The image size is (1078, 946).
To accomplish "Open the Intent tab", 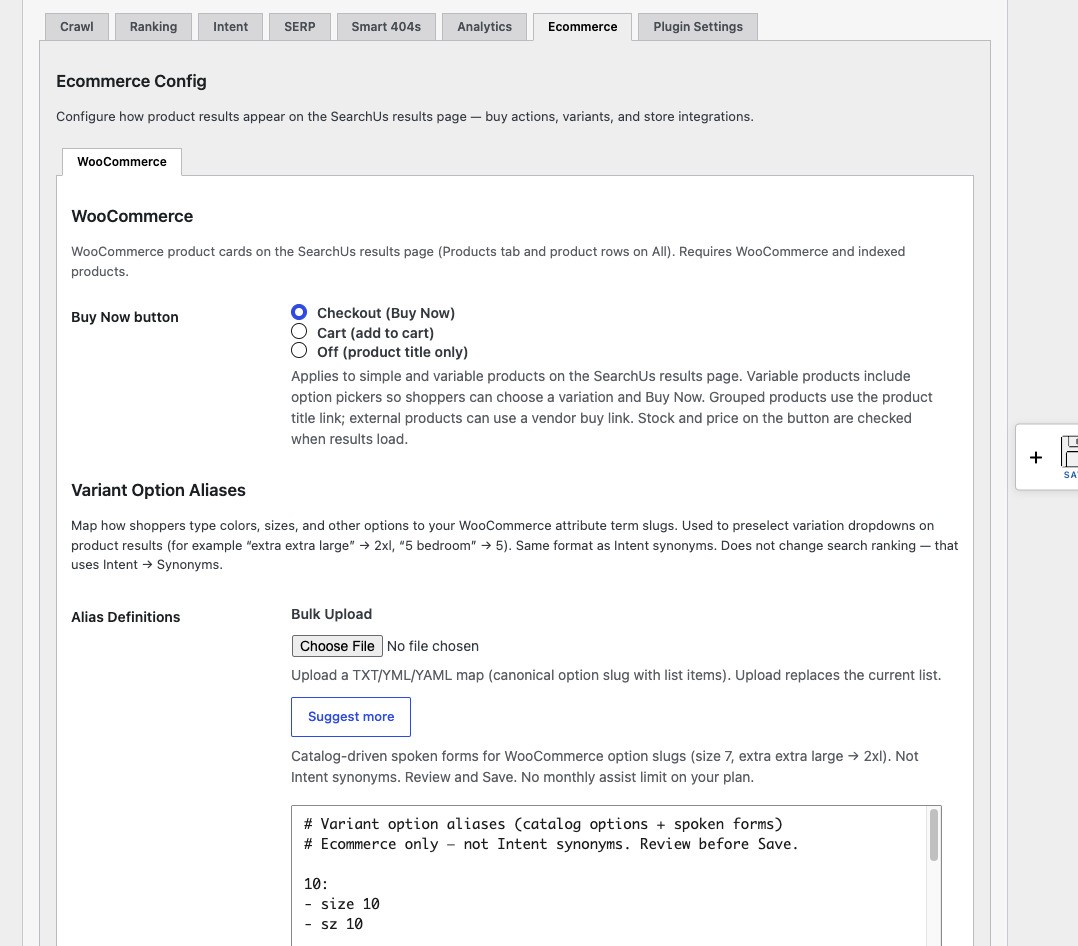I will pos(230,27).
